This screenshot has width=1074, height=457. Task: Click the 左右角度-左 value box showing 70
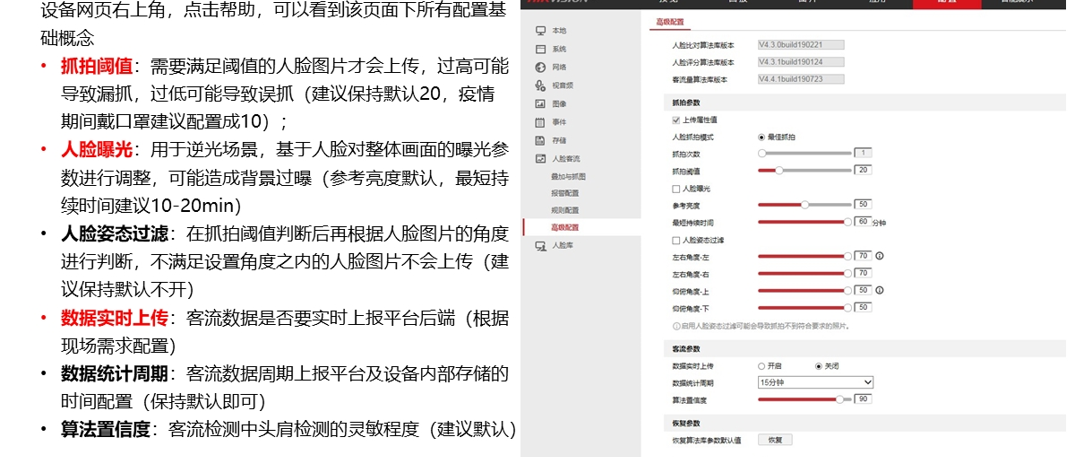point(863,256)
